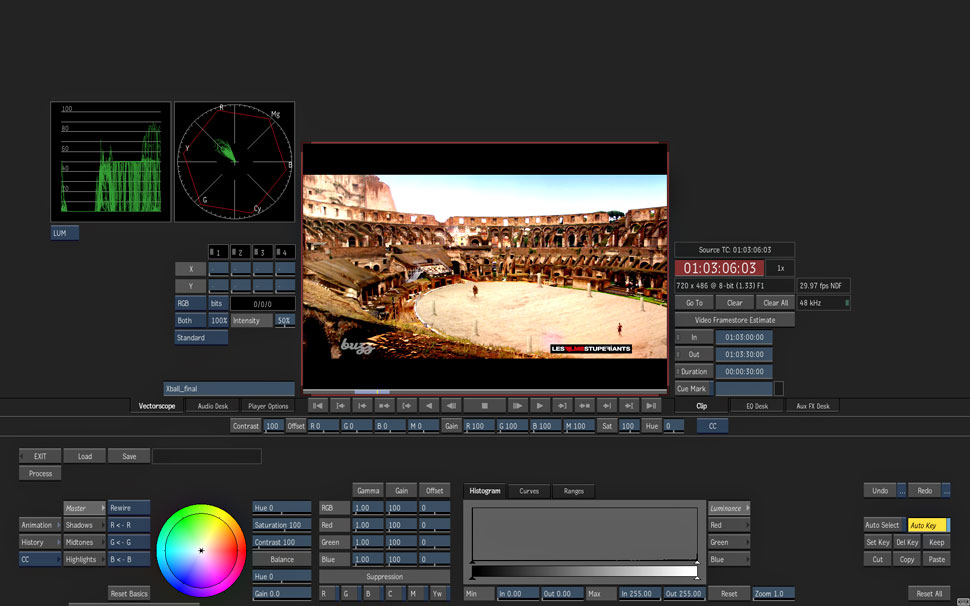Viewport: 970px width, 606px height.
Task: Toggle the Yw suppression button
Action: click(x=440, y=594)
